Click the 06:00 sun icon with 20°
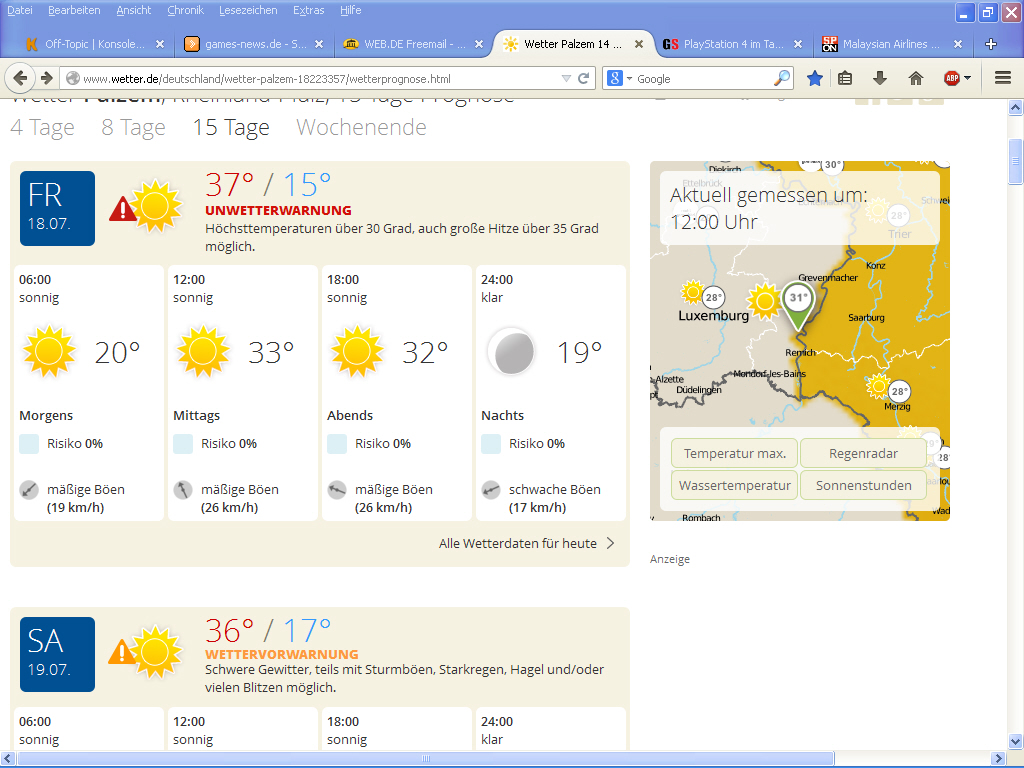The height and width of the screenshot is (768, 1024). pyautogui.click(x=50, y=352)
